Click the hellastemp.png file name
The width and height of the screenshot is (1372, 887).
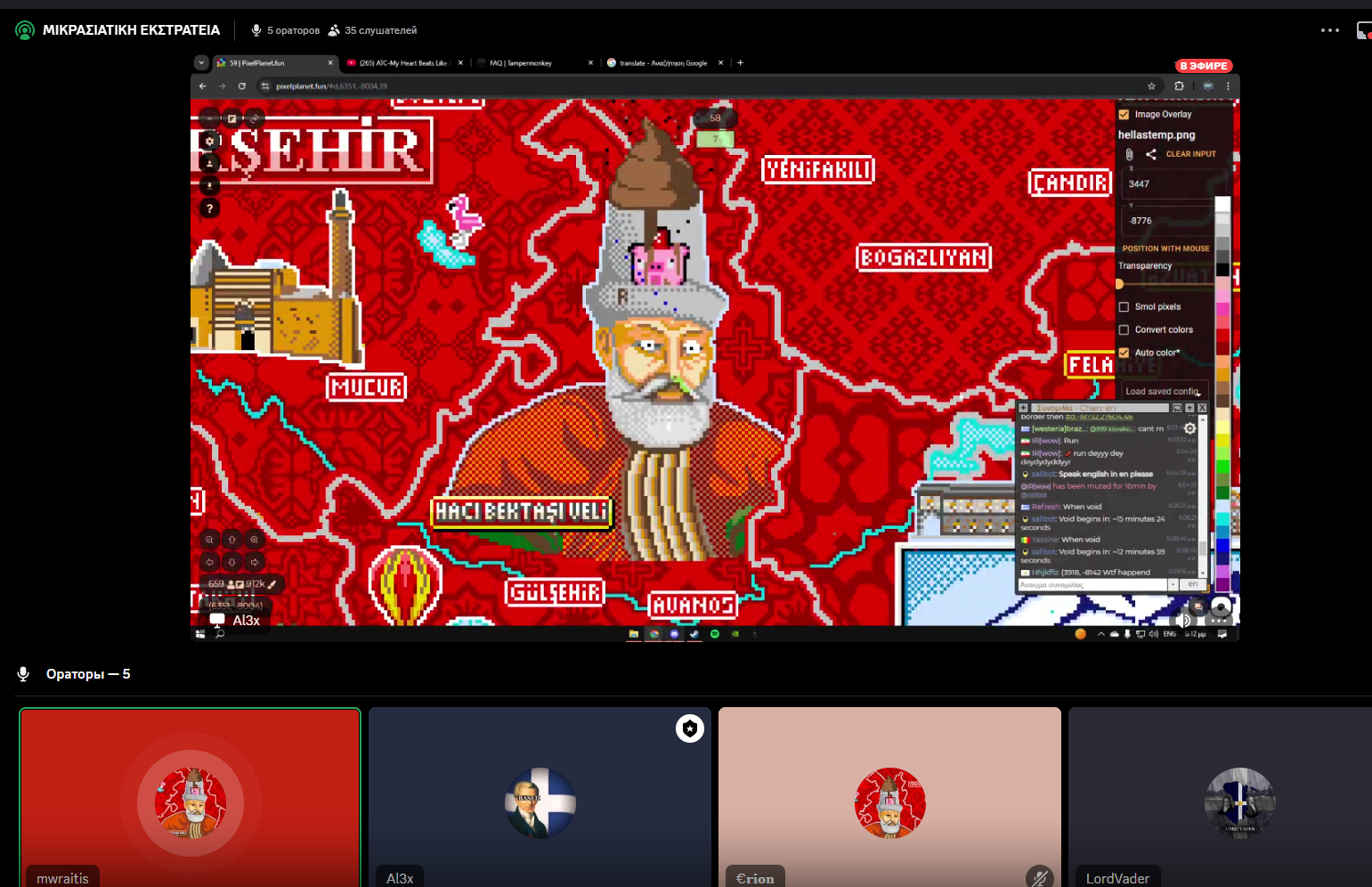(x=1157, y=134)
